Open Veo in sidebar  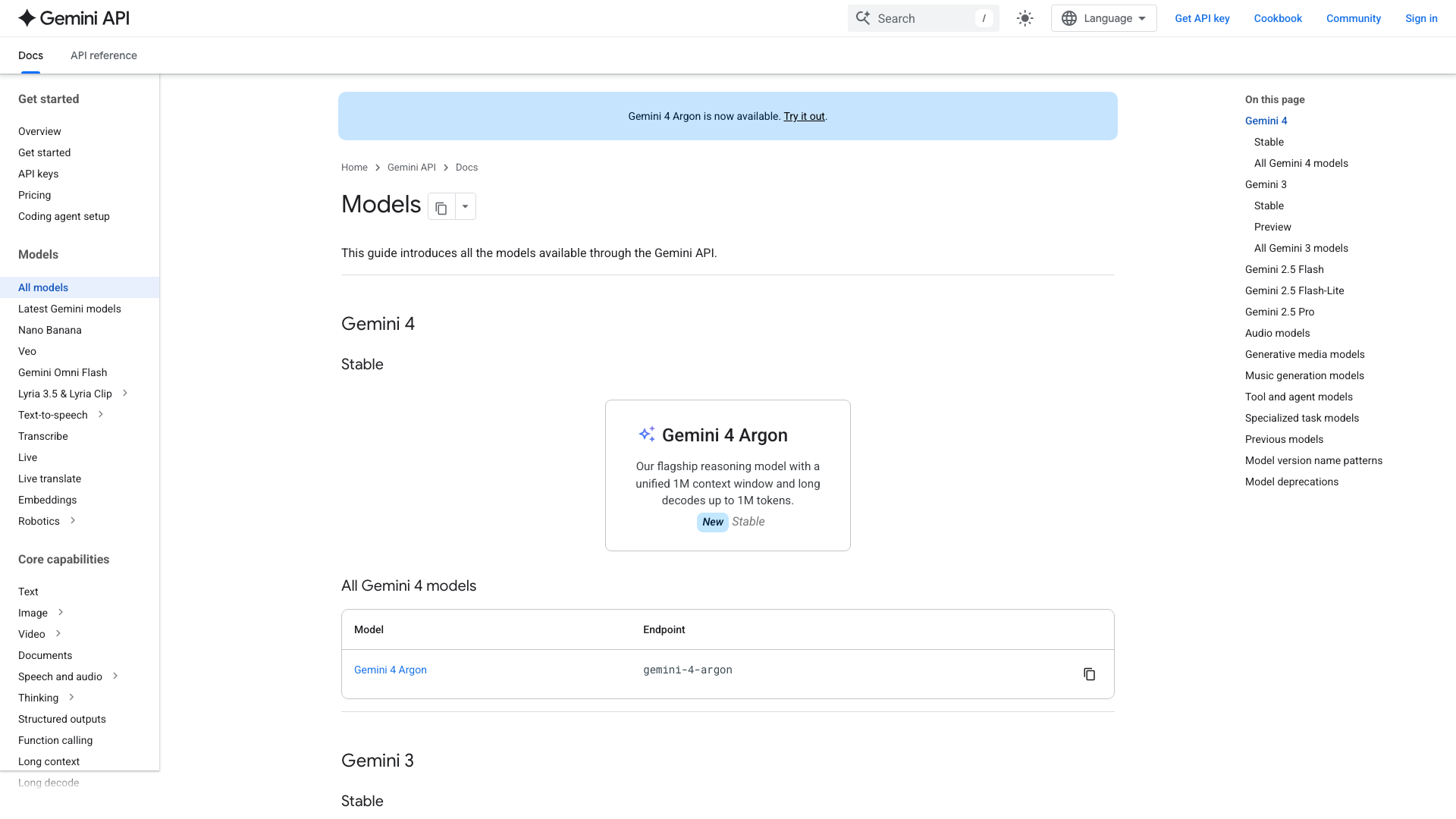coord(27,351)
